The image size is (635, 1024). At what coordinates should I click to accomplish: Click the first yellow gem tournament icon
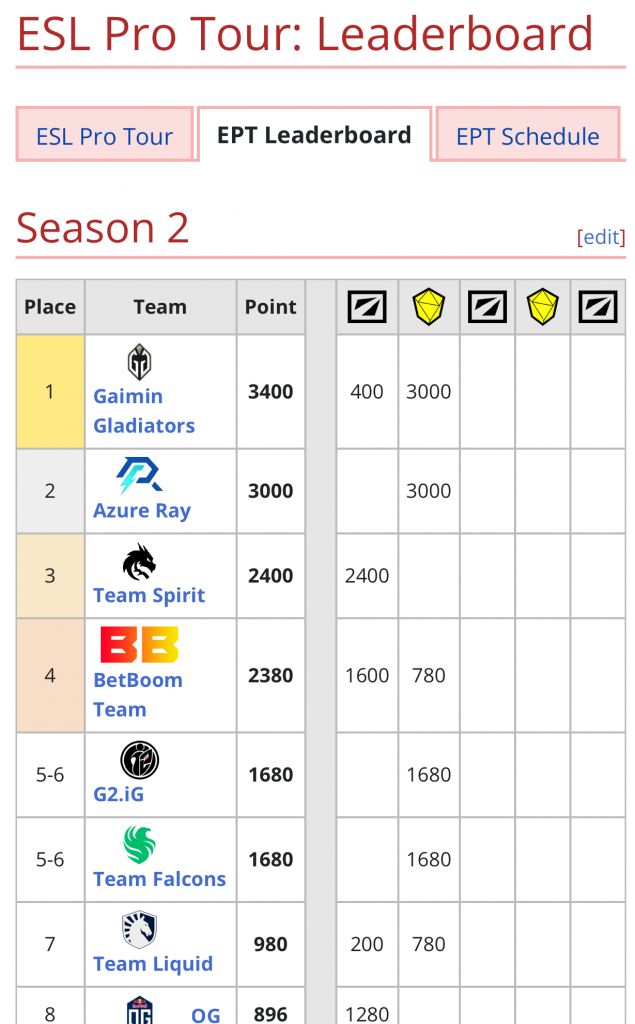pyautogui.click(x=428, y=307)
